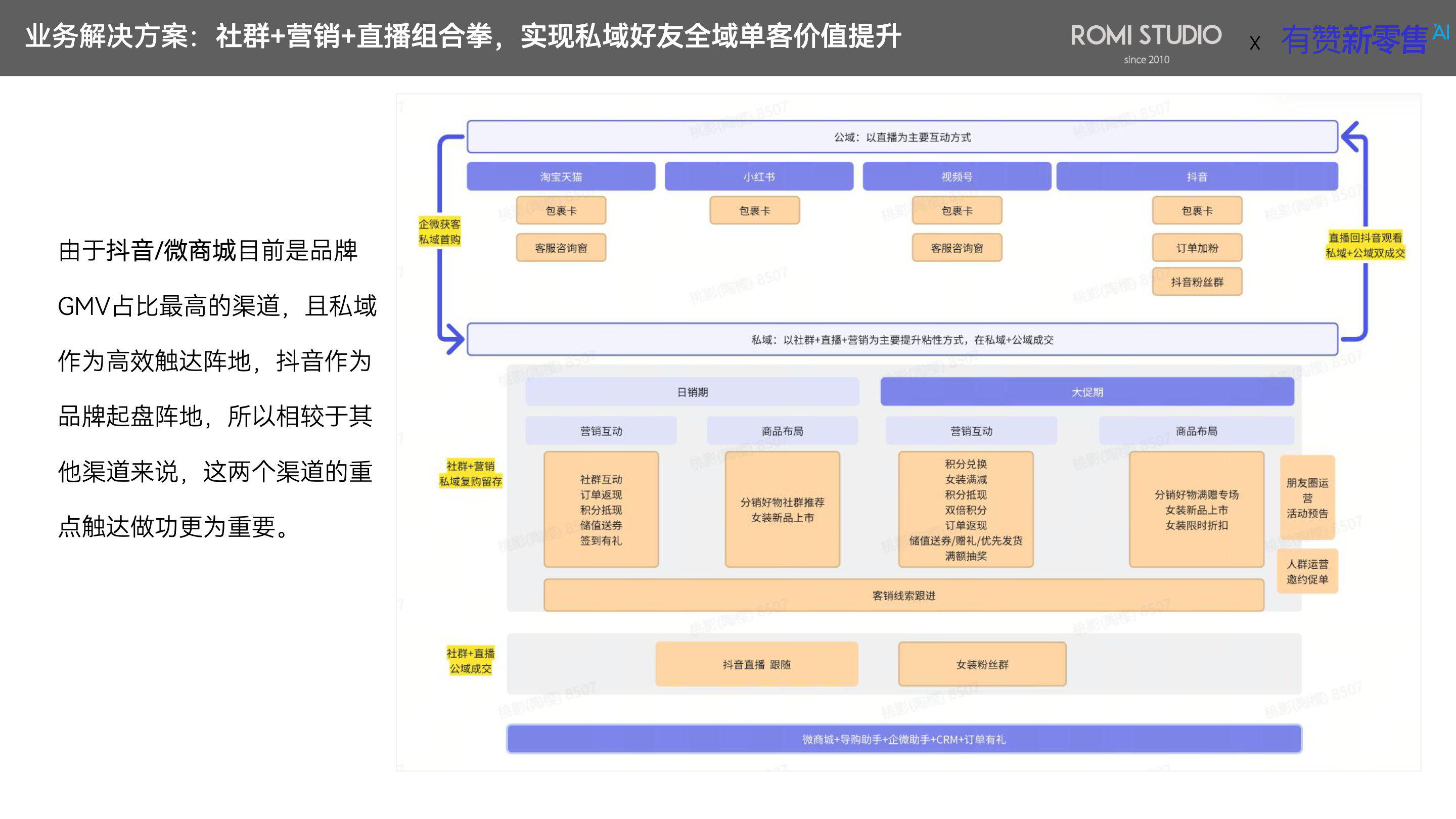This screenshot has height=819, width=1456.
Task: Click the blue arrow pointing to 私域 bar
Action: click(x=454, y=338)
